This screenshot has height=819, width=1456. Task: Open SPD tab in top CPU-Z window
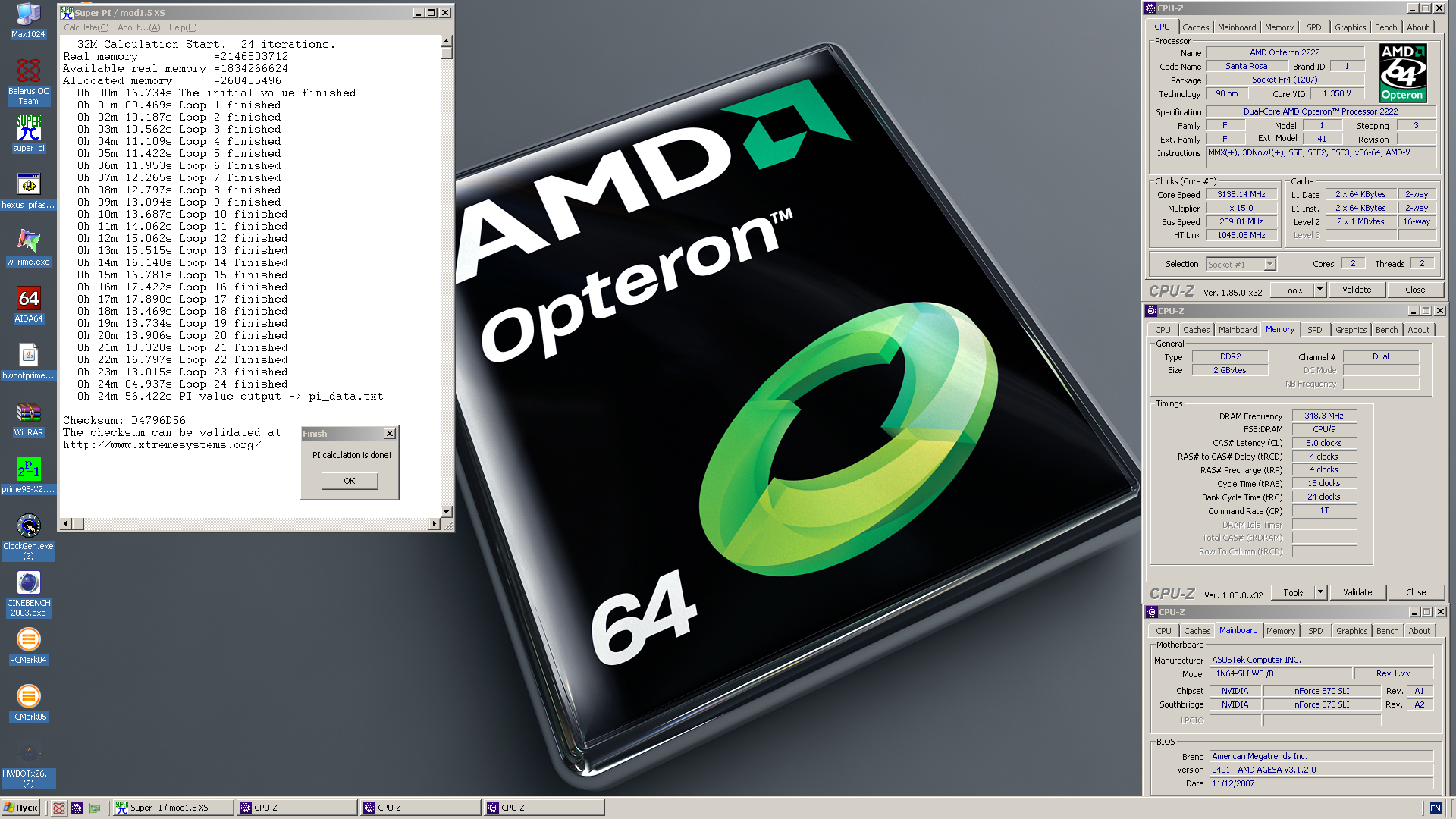coord(1314,27)
